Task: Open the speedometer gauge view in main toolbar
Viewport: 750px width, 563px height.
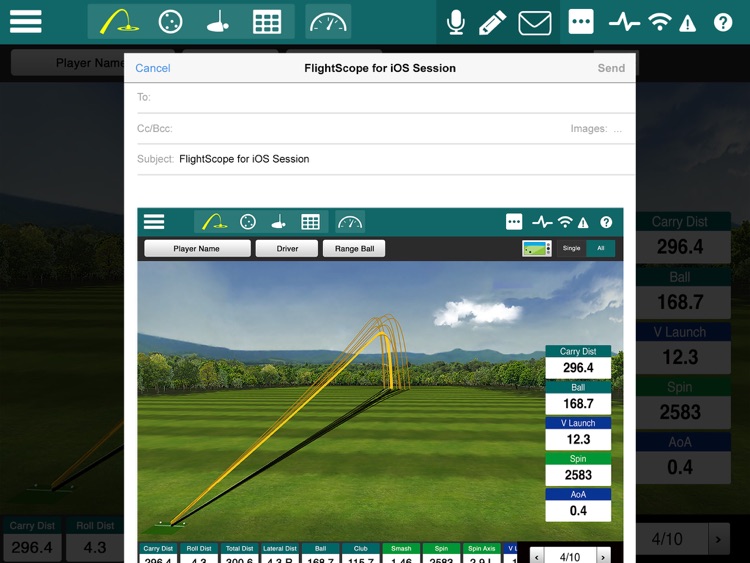Action: [x=328, y=22]
